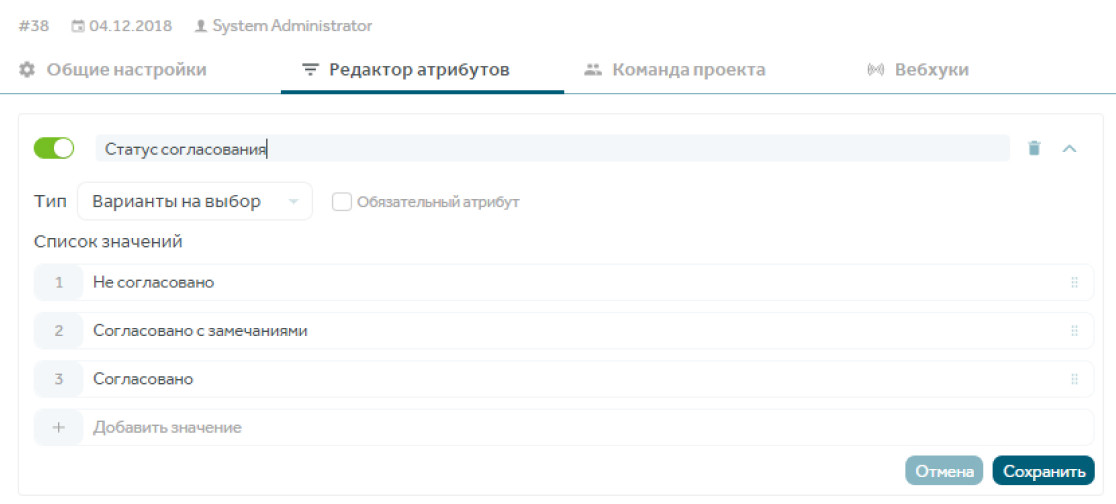Viewport: 1116px width, 504px height.
Task: Click the number 3 row index
Action: [x=58, y=379]
